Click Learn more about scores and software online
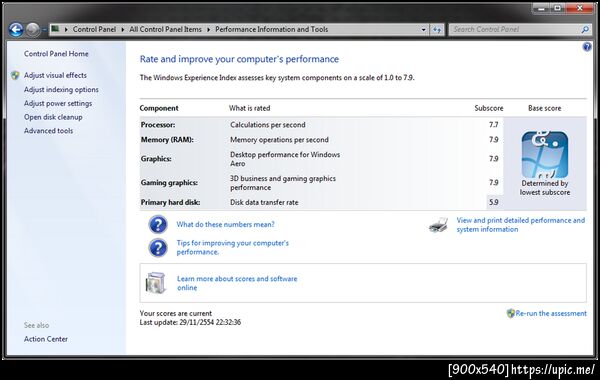600x380 pixels. [x=237, y=283]
